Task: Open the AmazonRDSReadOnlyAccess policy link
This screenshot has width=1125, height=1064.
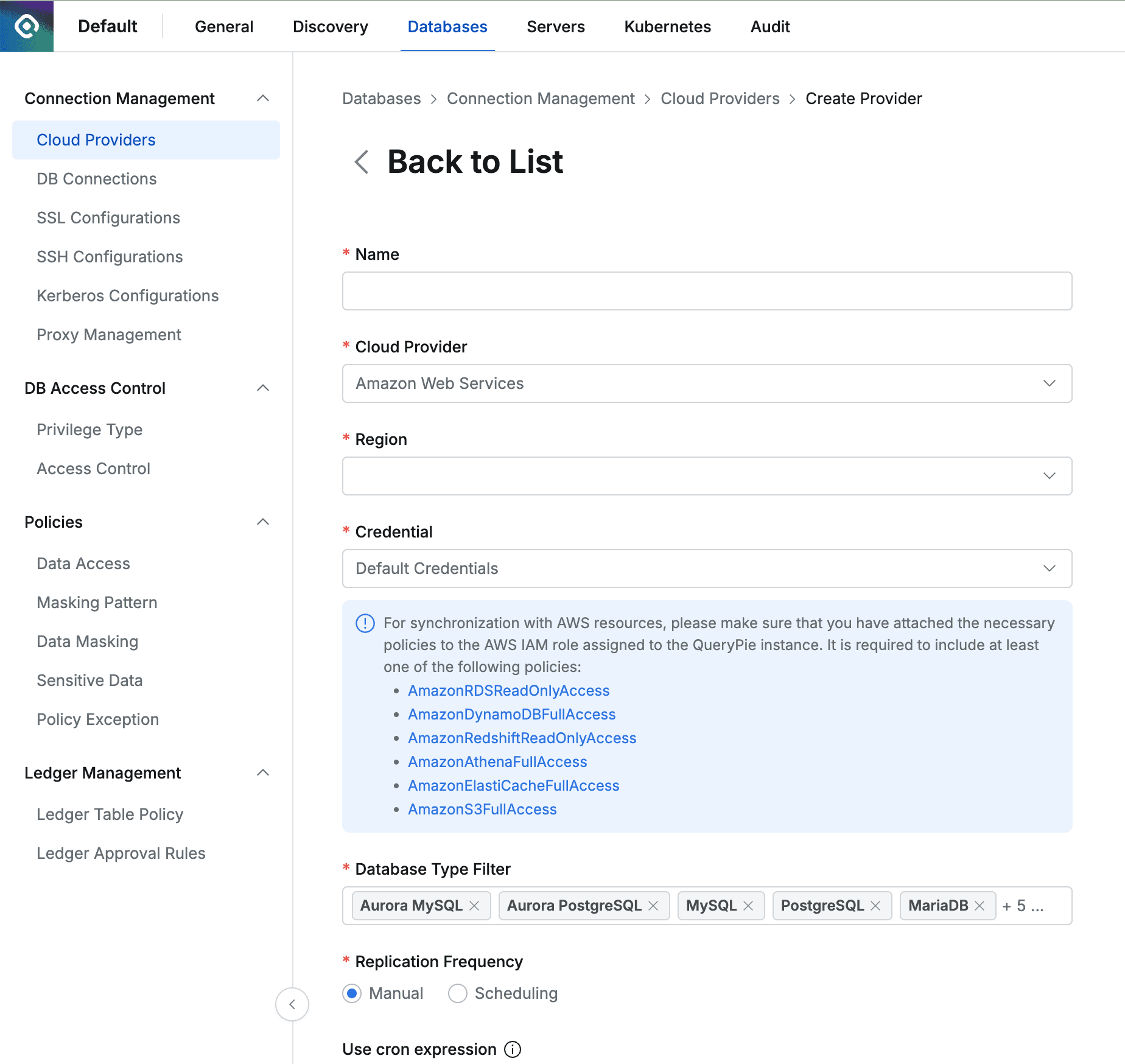Action: click(508, 690)
